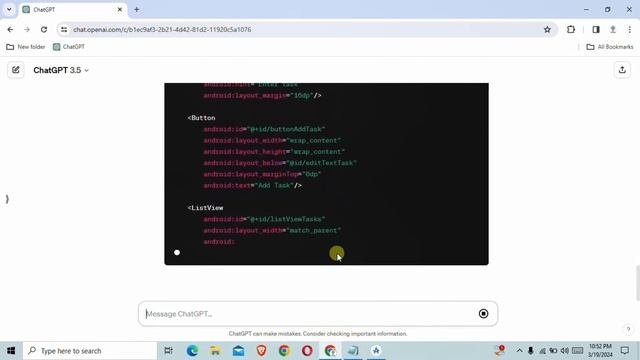Click the Type here to search box
The height and width of the screenshot is (360, 640).
pyautogui.click(x=90, y=351)
